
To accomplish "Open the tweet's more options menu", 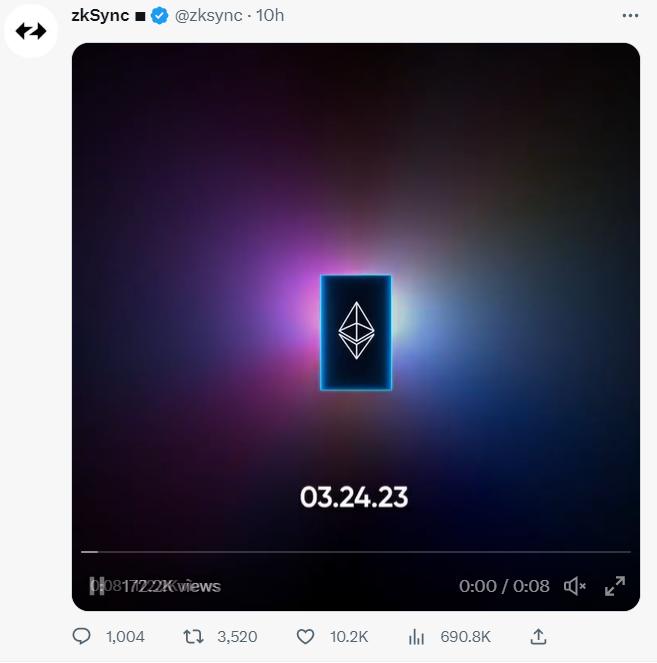I will (x=629, y=16).
